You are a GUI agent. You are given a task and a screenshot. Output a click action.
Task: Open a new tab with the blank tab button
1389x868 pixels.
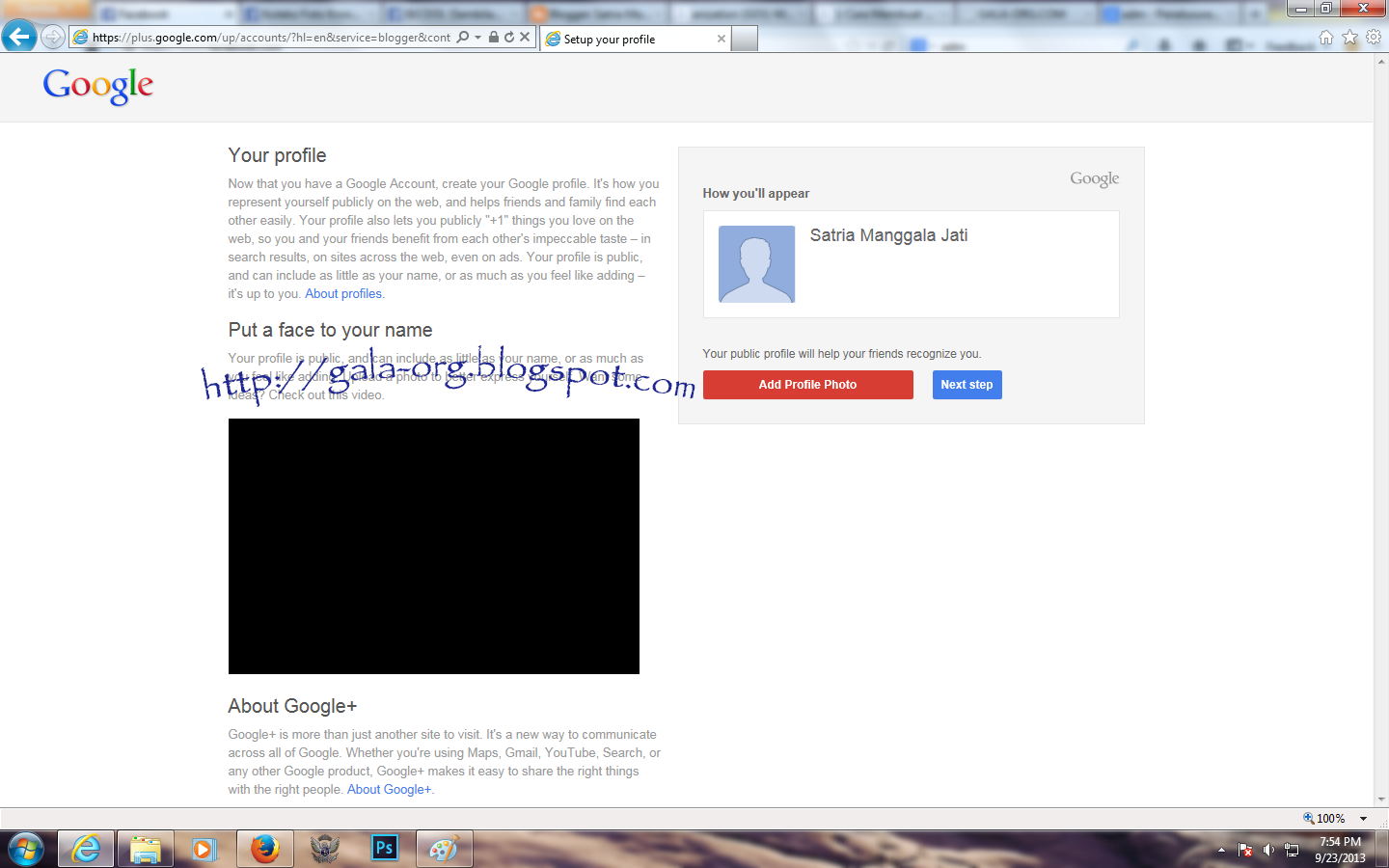pyautogui.click(x=745, y=39)
